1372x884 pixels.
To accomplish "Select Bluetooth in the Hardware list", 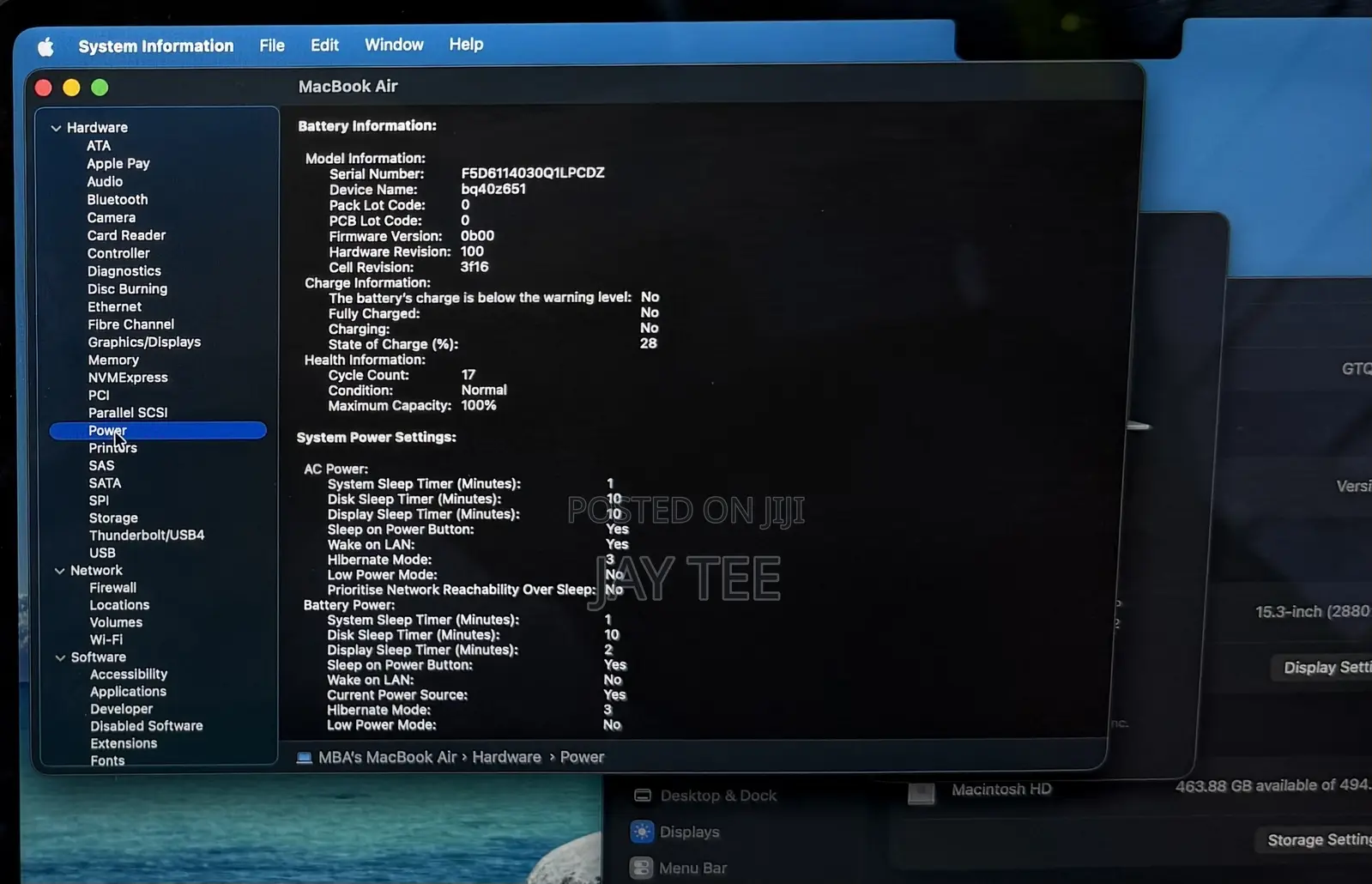I will point(118,200).
